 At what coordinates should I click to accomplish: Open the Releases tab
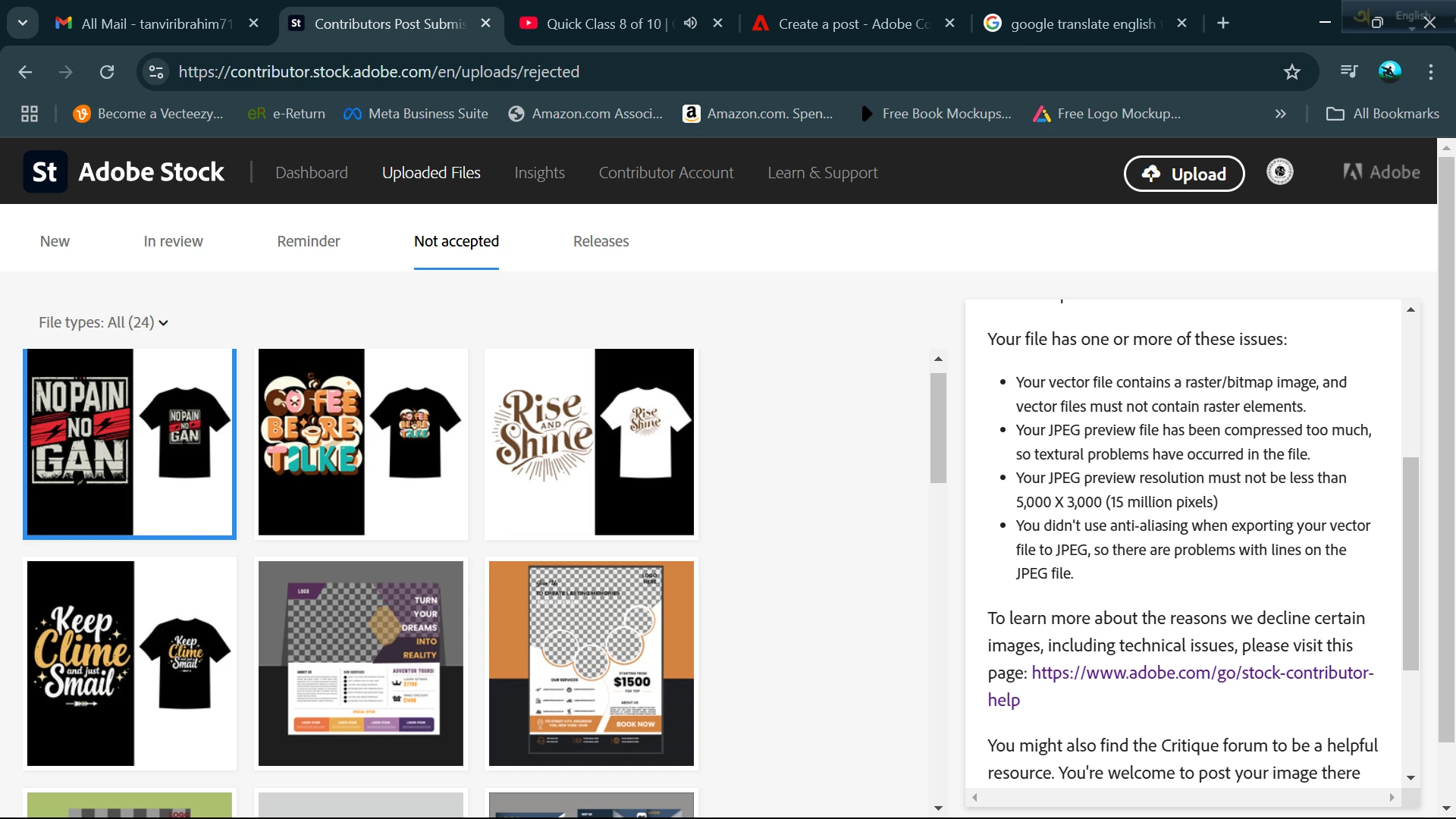point(601,241)
